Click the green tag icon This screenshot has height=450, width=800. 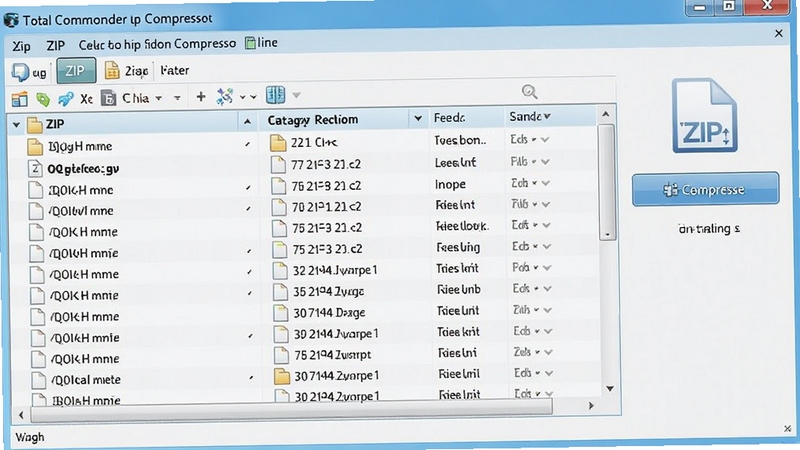point(43,98)
